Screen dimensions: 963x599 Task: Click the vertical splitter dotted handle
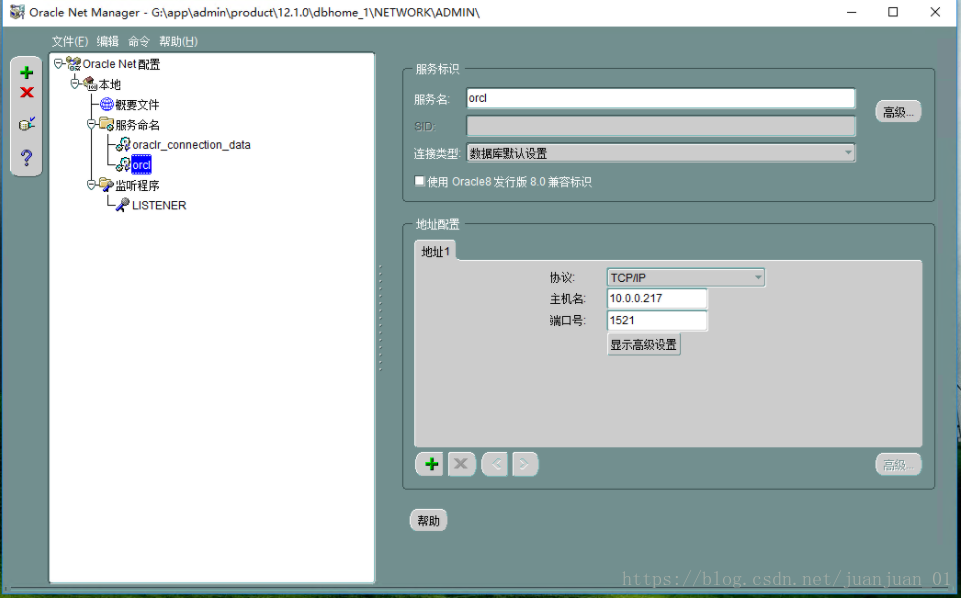(380, 318)
